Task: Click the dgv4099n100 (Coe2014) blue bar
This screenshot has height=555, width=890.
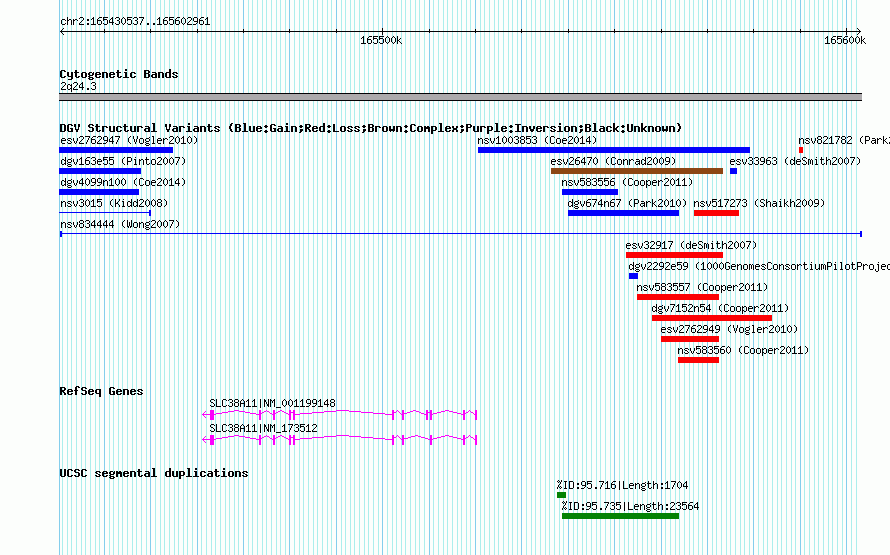Action: (x=99, y=192)
